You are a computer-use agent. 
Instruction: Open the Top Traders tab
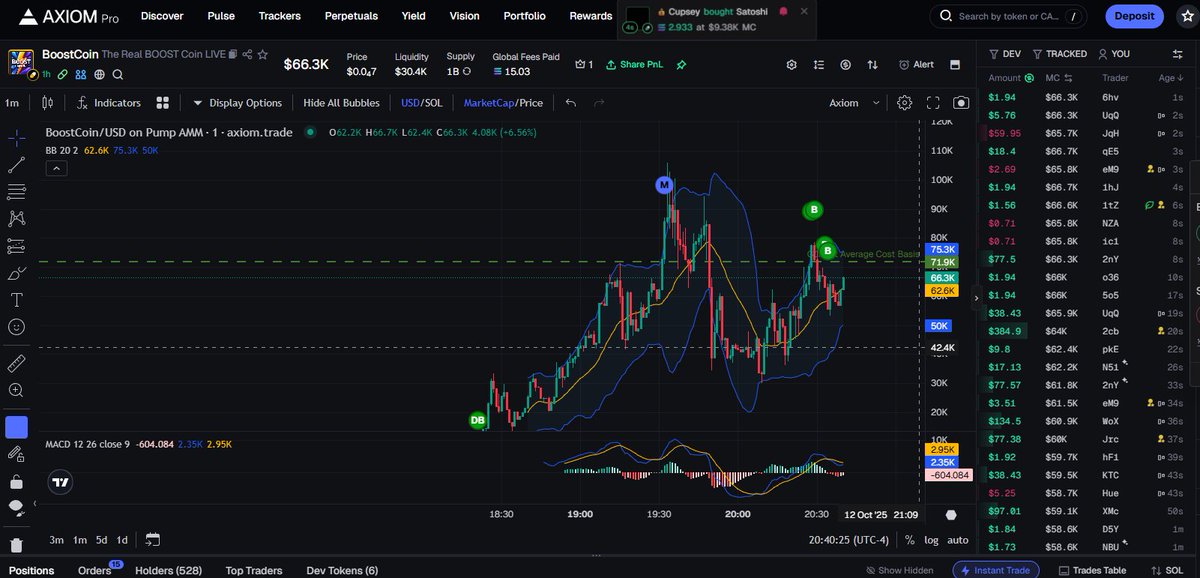pos(254,571)
